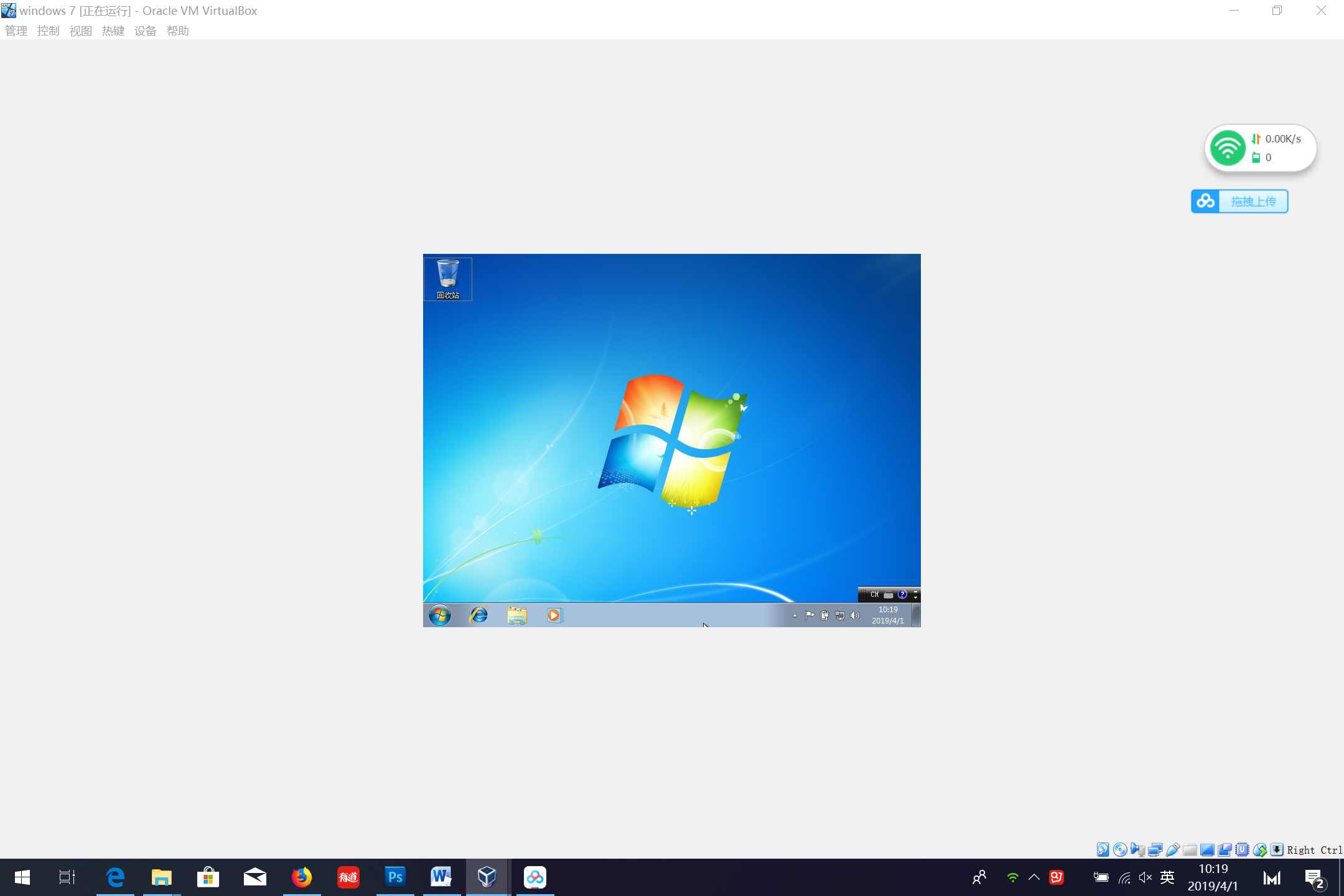Click language bar keyboard icon

[x=889, y=595]
